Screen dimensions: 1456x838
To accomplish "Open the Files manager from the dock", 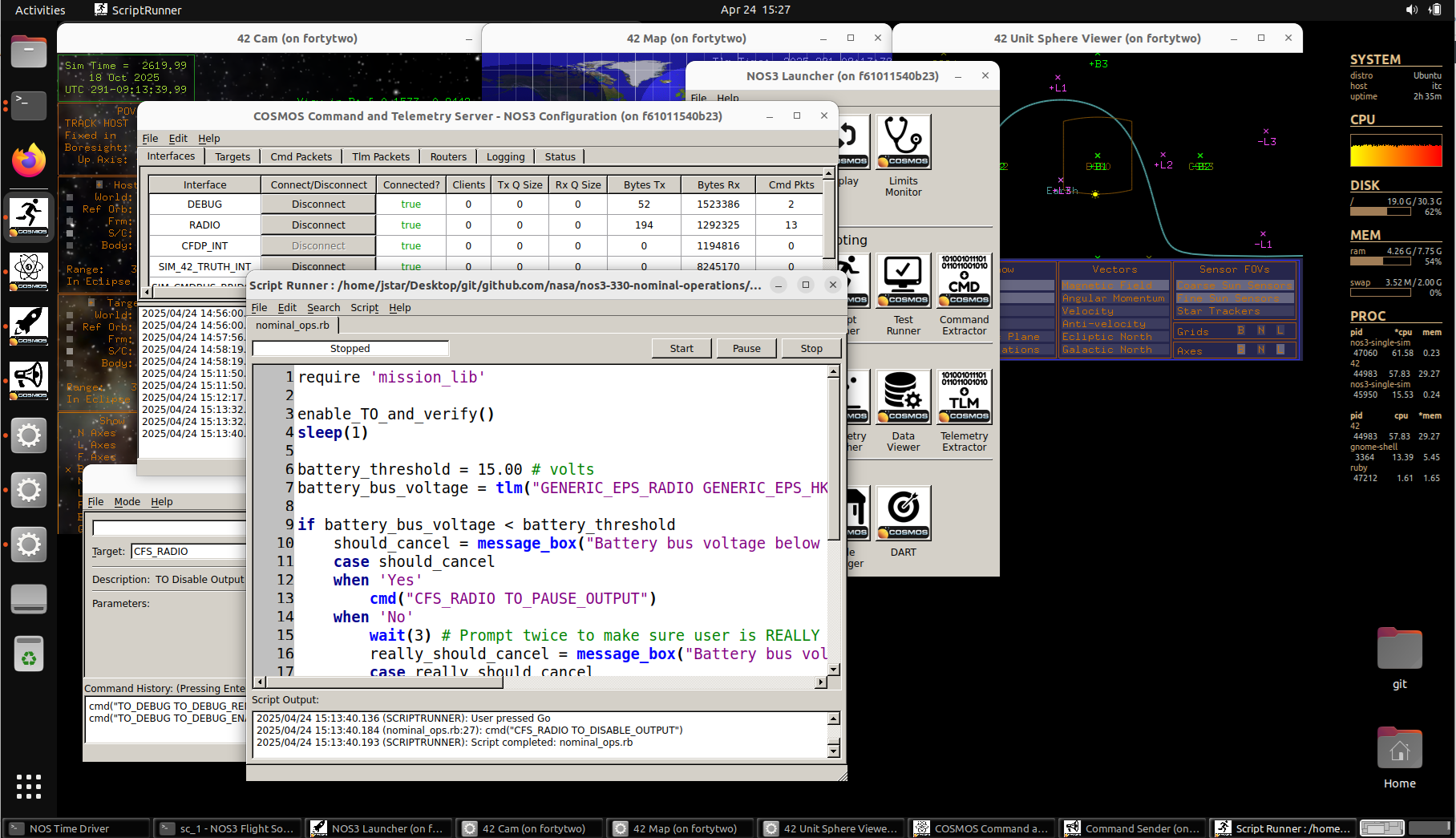I will pos(29,52).
